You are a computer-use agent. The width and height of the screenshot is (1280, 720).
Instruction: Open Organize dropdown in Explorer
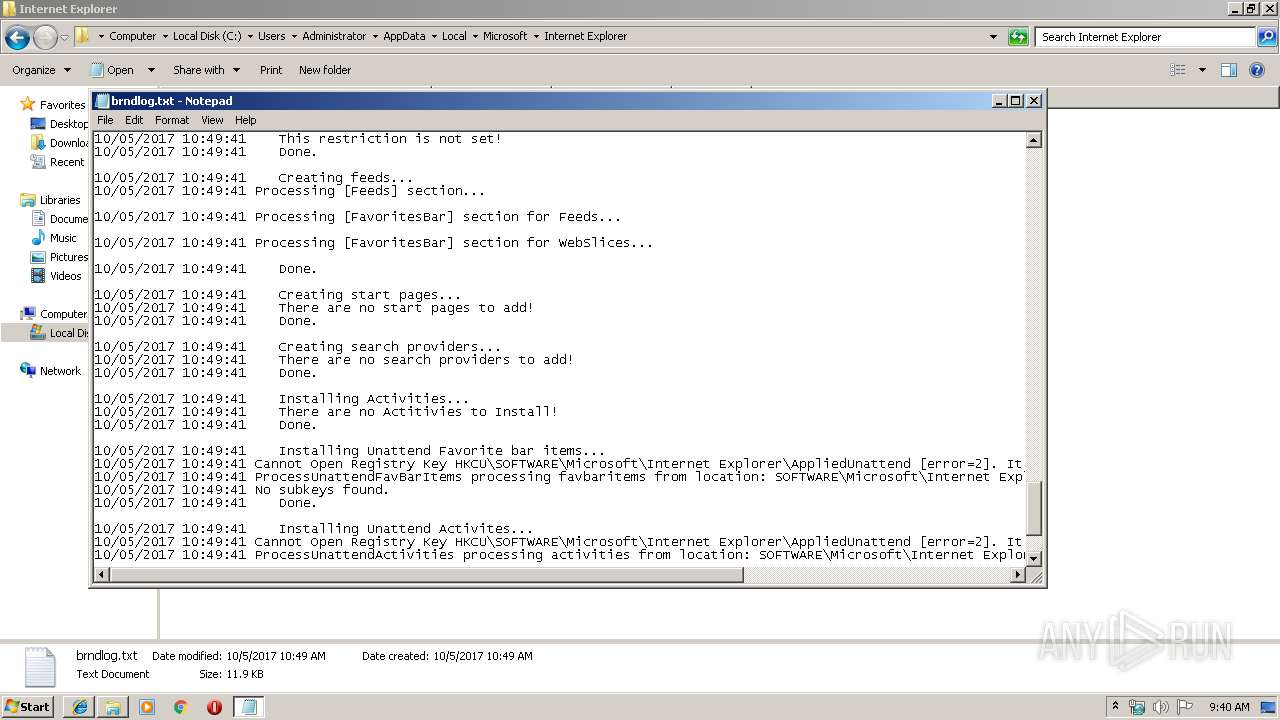pos(41,70)
